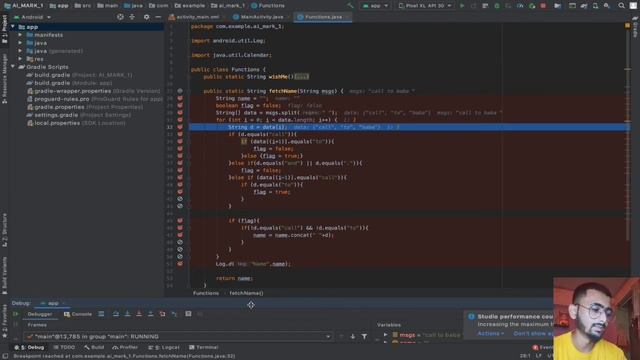Toggle breakpoint on String[] data line
640x360 pixels.
(x=180, y=113)
